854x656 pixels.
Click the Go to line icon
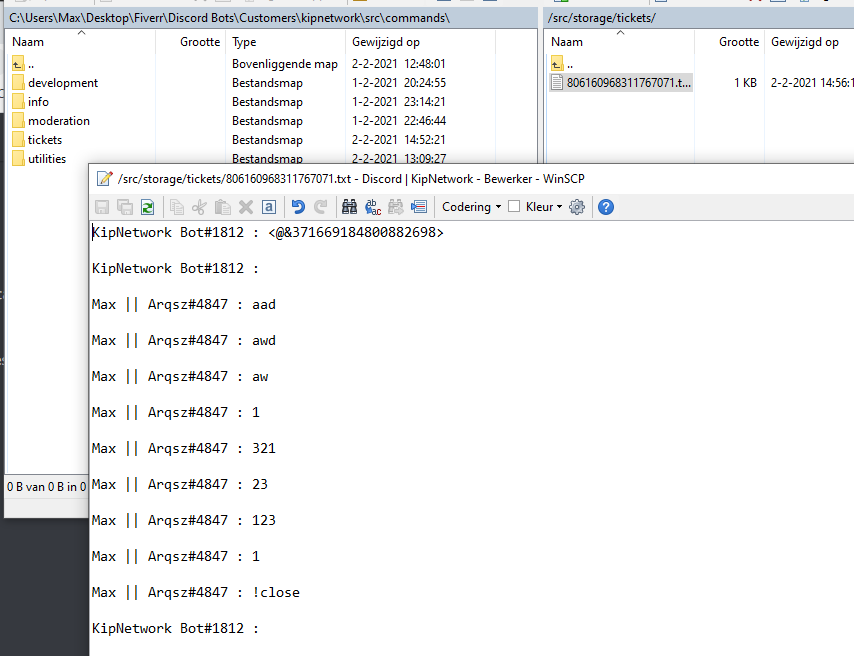coord(418,207)
